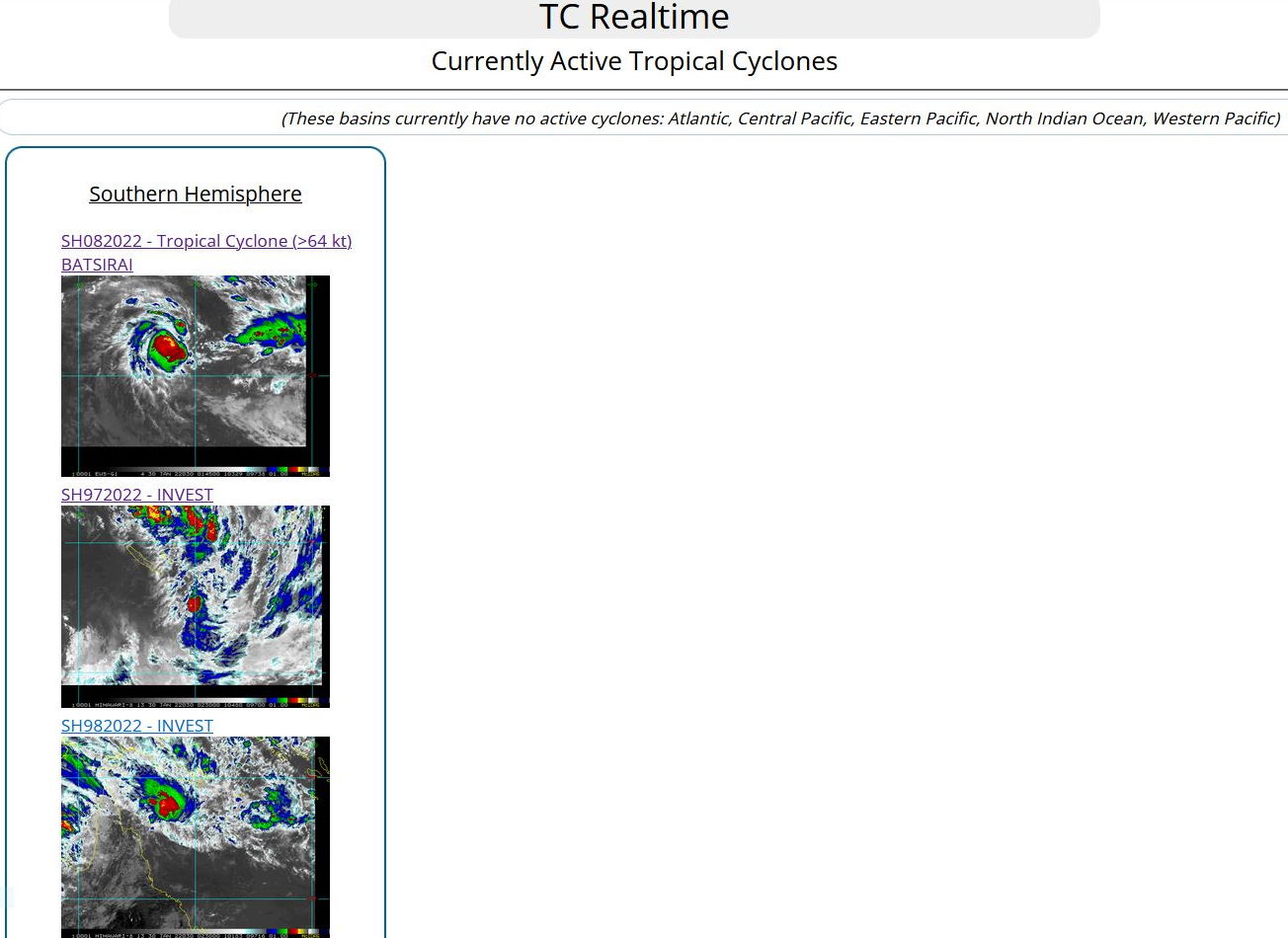Click the Currently Active Tropical Cyclones subtitle

tap(634, 61)
